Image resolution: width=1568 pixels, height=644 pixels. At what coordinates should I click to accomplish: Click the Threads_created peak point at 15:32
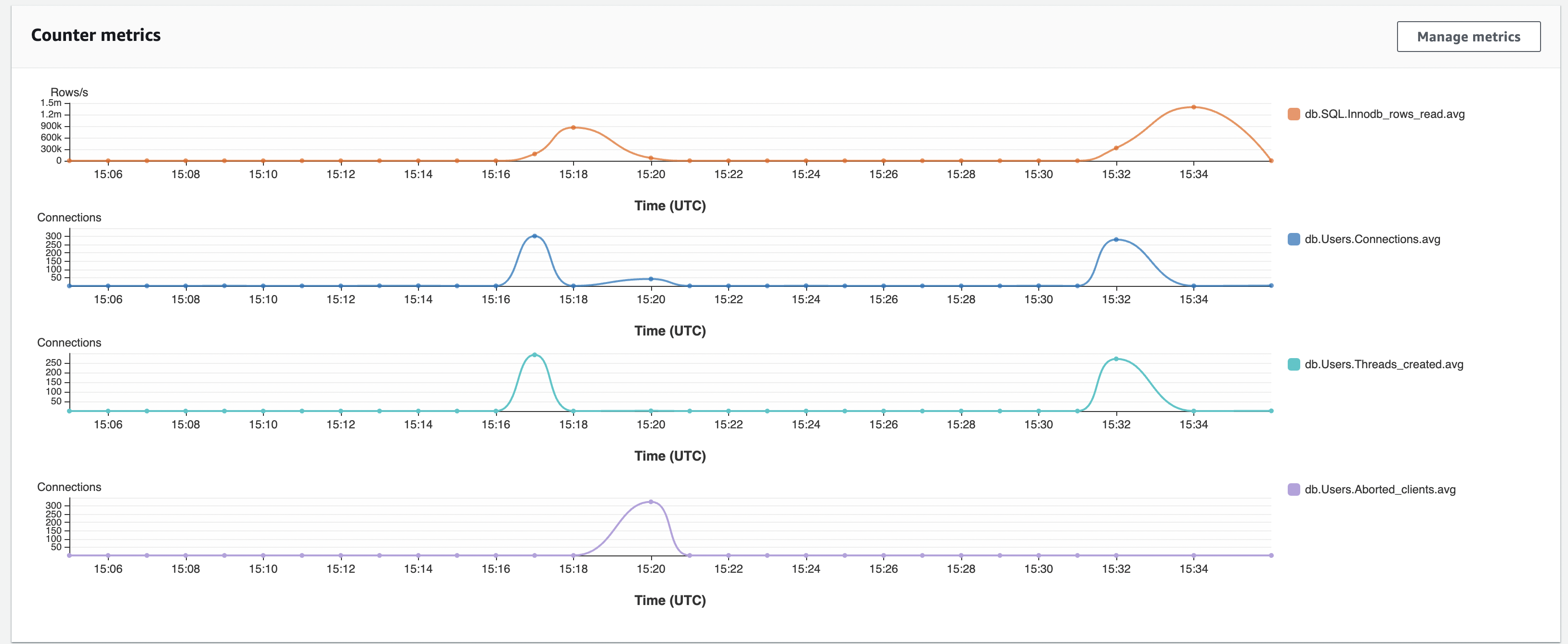[x=1116, y=359]
